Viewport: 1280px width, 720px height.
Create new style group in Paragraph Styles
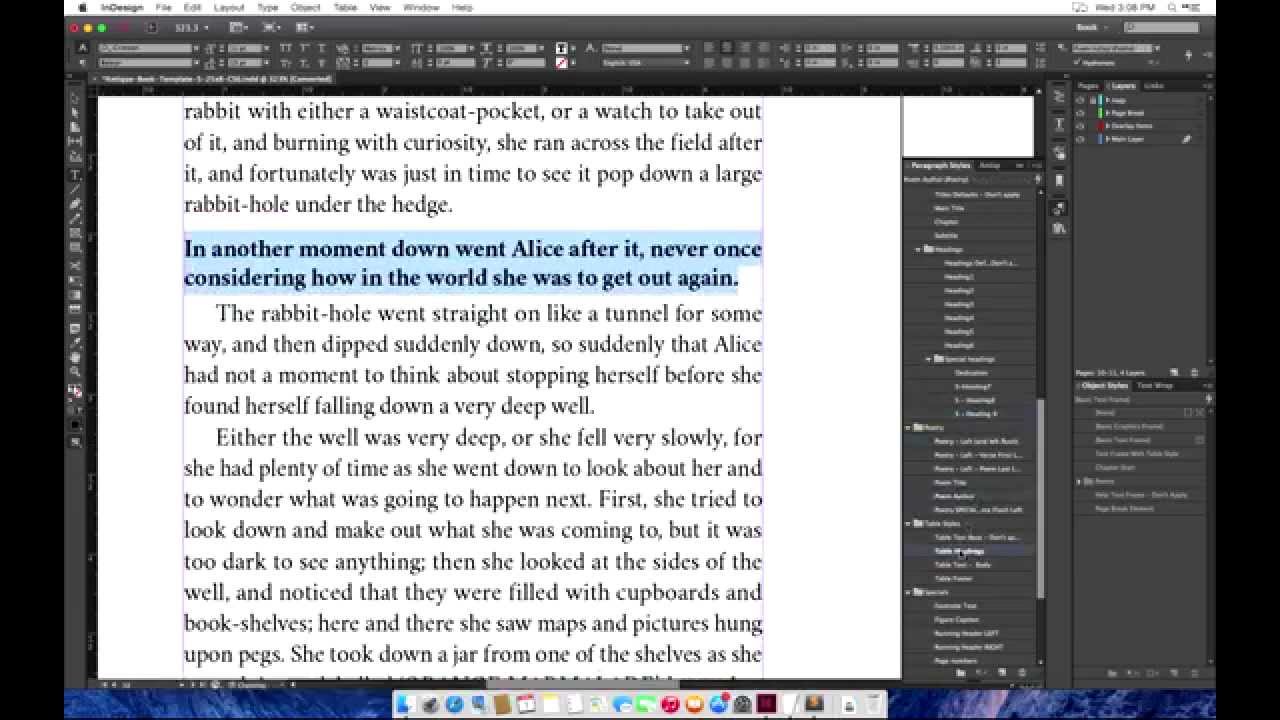(x=960, y=673)
